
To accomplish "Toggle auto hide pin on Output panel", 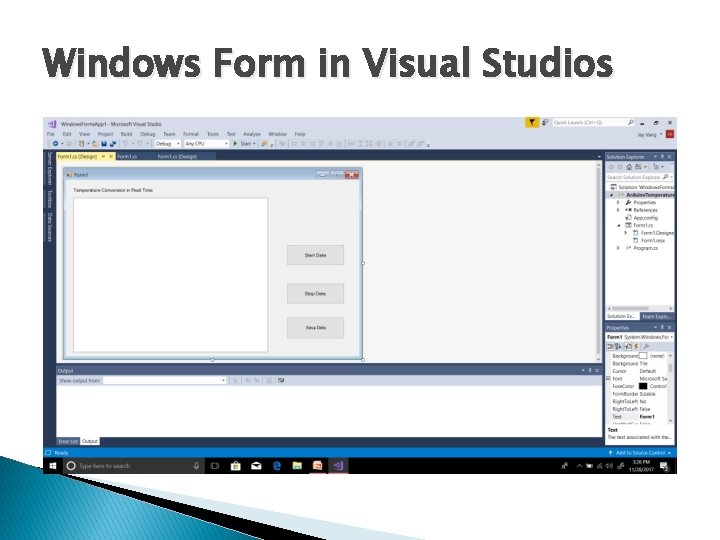I will pos(590,371).
